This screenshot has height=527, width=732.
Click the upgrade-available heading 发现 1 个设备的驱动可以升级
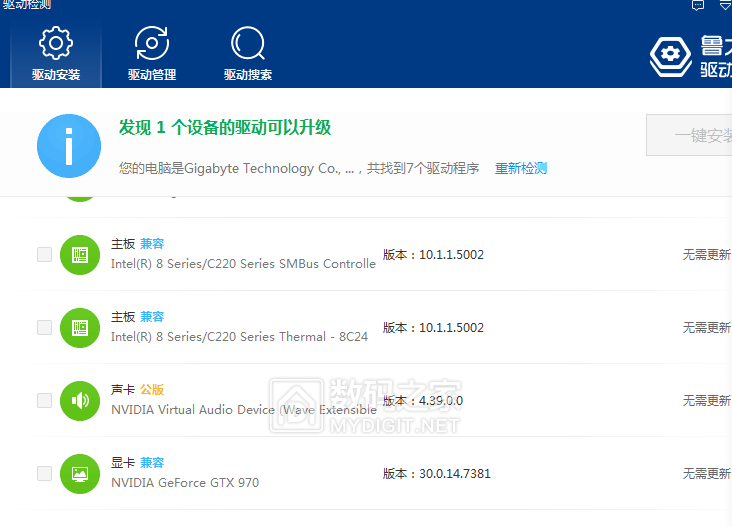[x=225, y=127]
